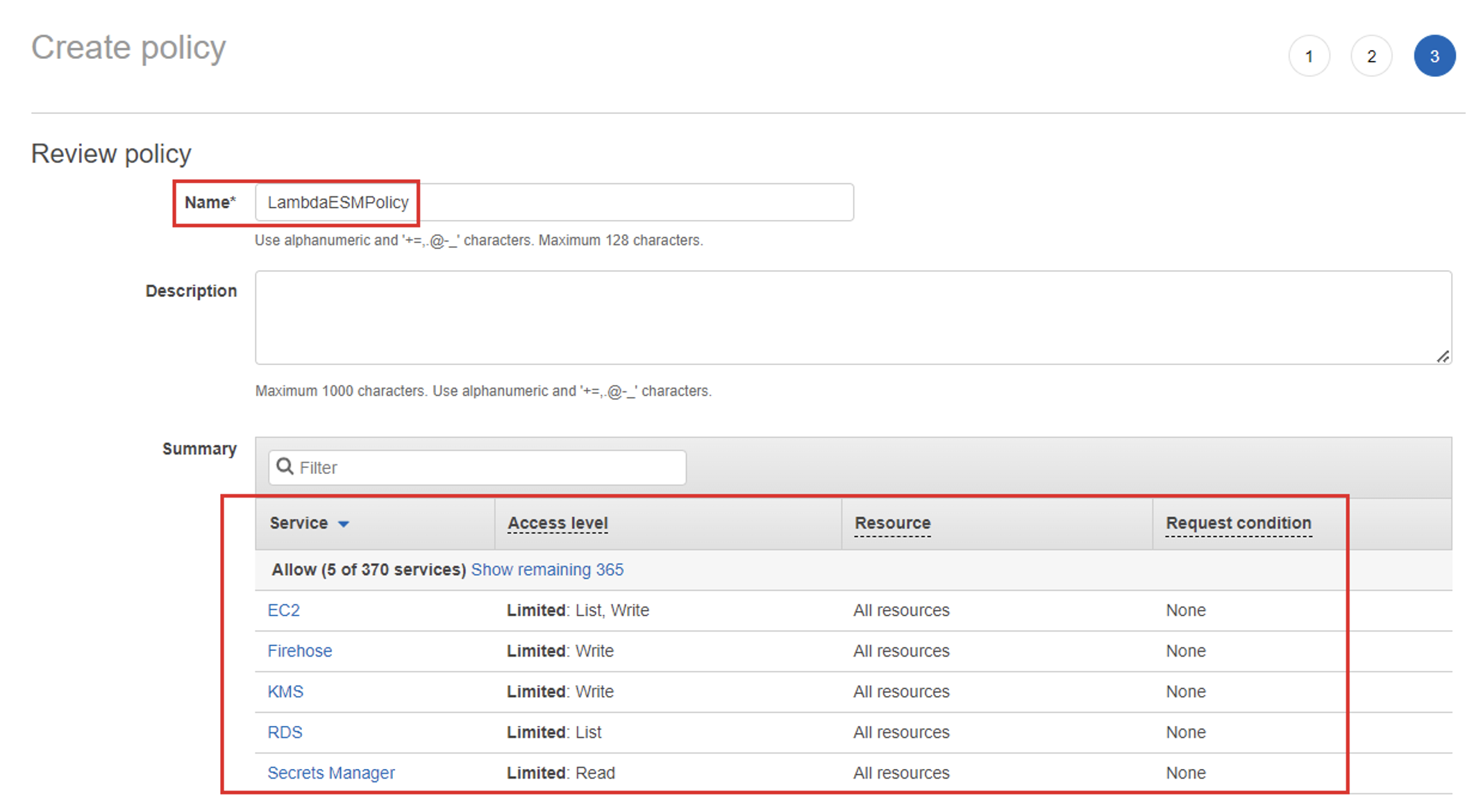The width and height of the screenshot is (1483, 812).
Task: Sort by the Service column header
Action: tap(299, 523)
